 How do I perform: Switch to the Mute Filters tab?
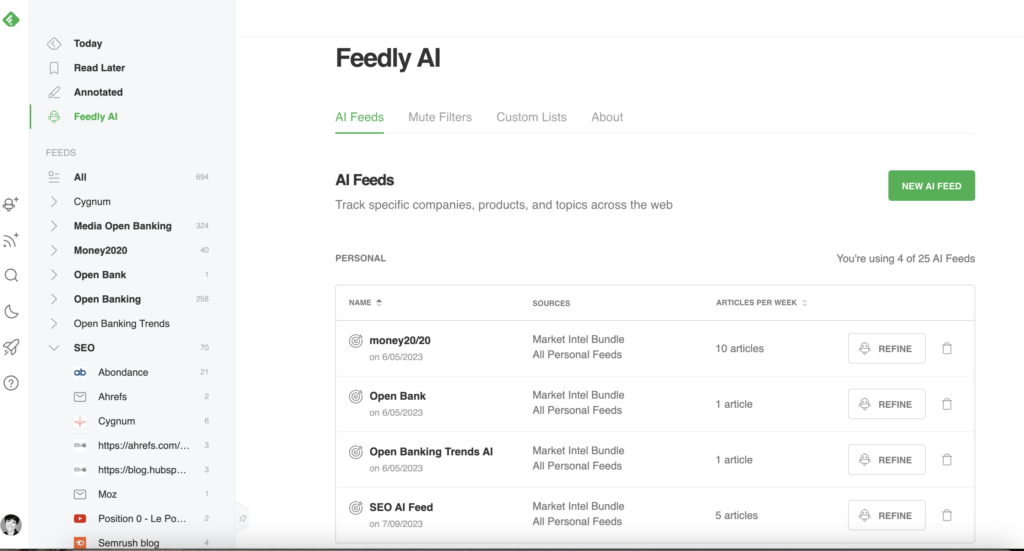[x=440, y=117]
